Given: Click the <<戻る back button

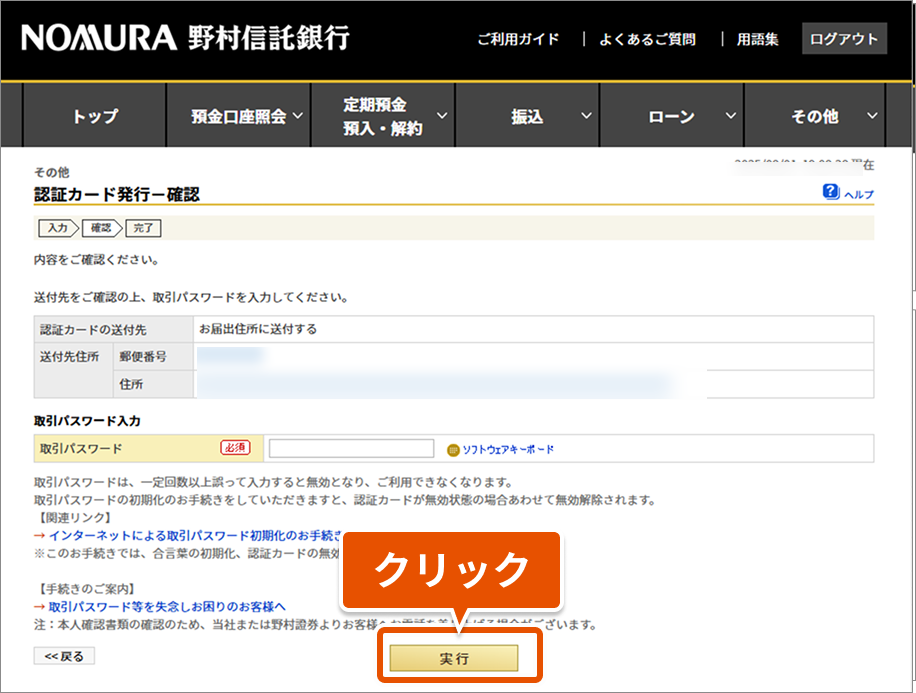Looking at the screenshot, I should [64, 656].
